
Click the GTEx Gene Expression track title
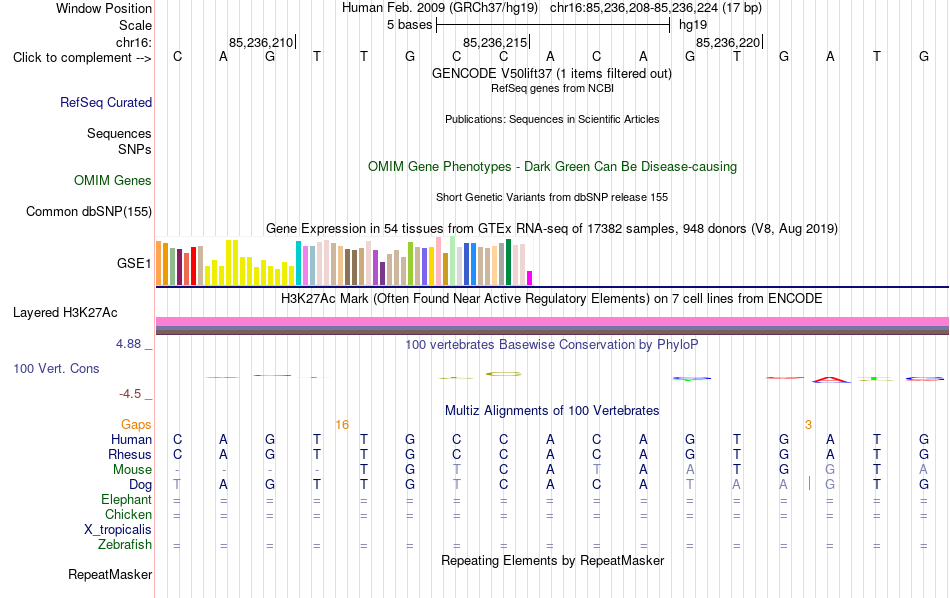(552, 228)
